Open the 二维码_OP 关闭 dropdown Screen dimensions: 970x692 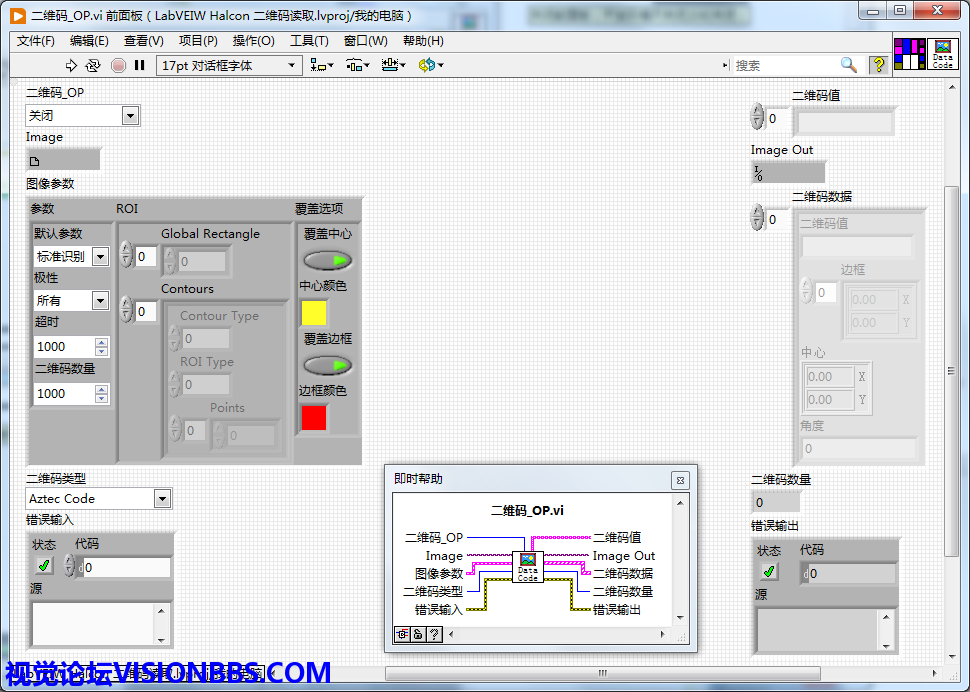[130, 116]
